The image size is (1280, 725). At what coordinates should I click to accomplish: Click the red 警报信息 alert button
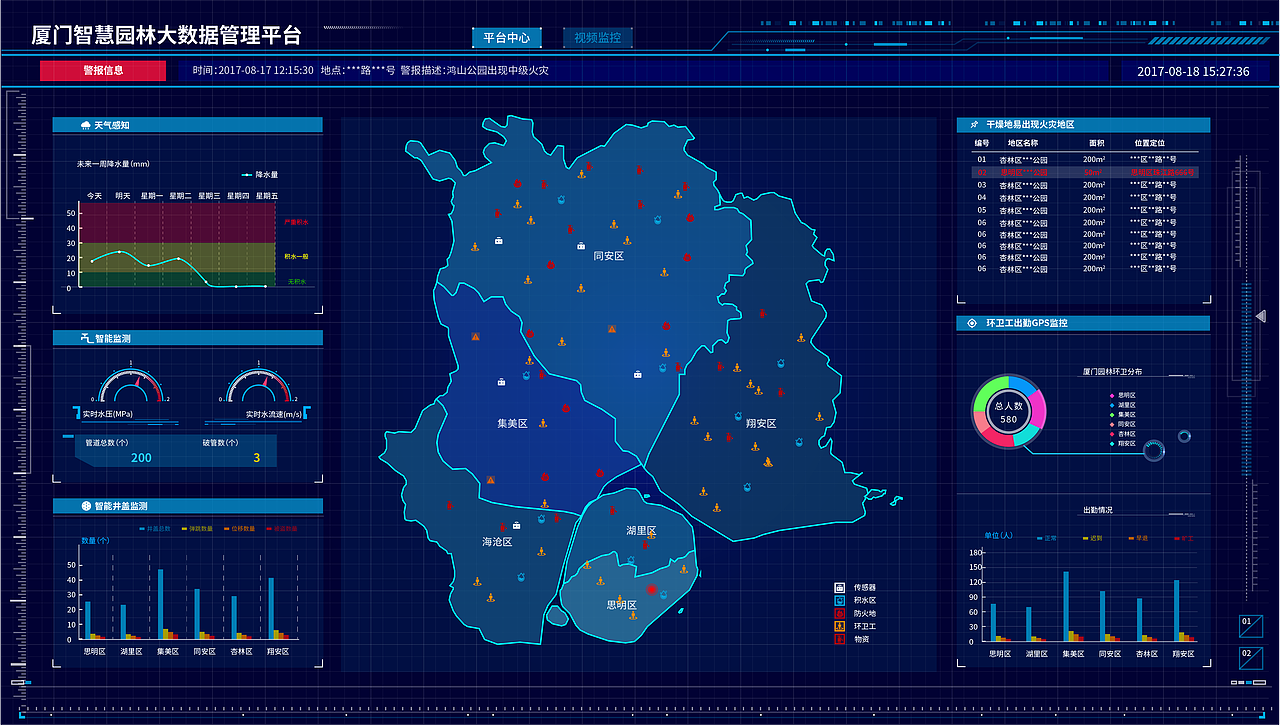click(x=102, y=70)
